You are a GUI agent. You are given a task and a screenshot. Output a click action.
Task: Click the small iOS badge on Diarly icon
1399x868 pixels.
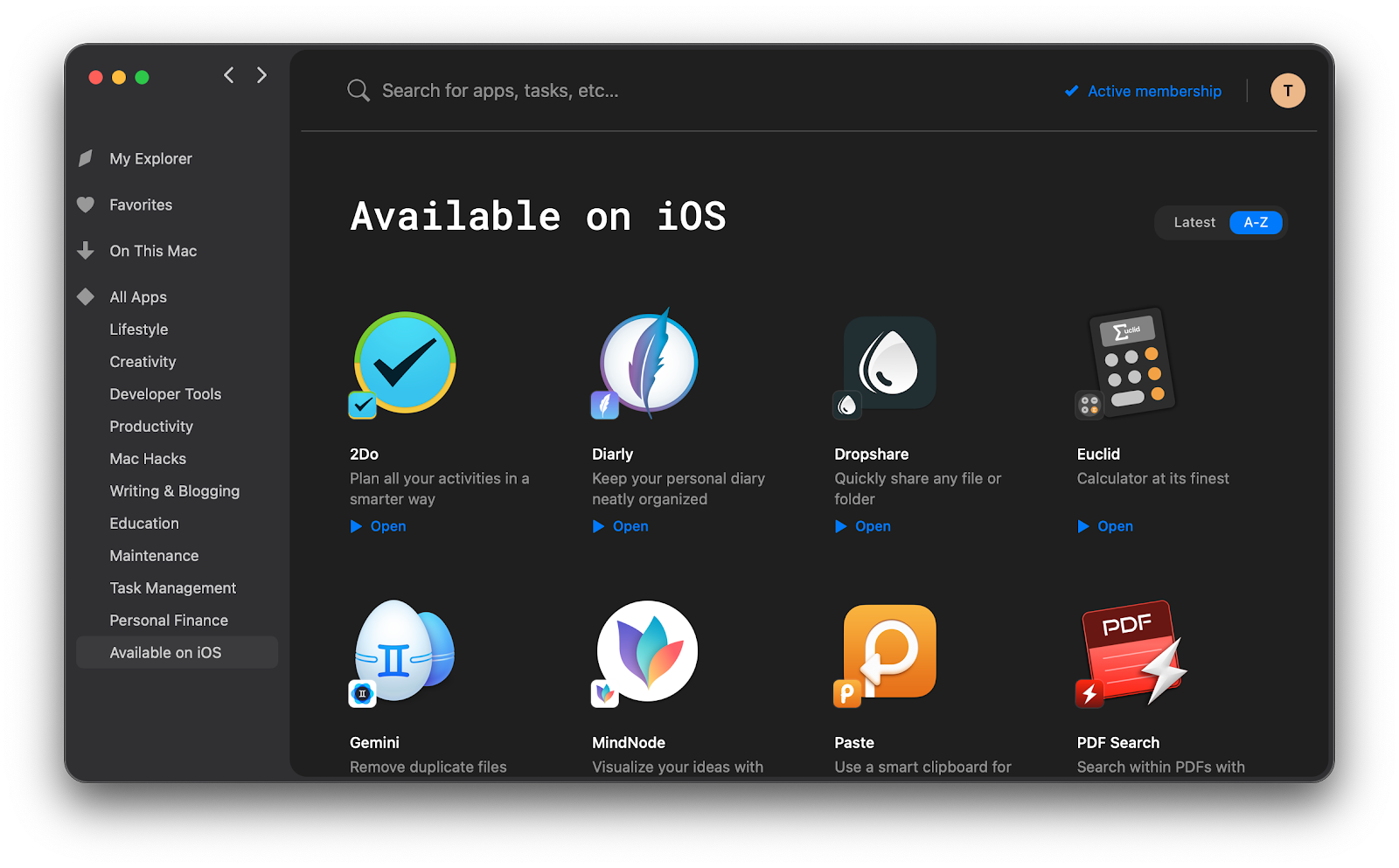(605, 405)
